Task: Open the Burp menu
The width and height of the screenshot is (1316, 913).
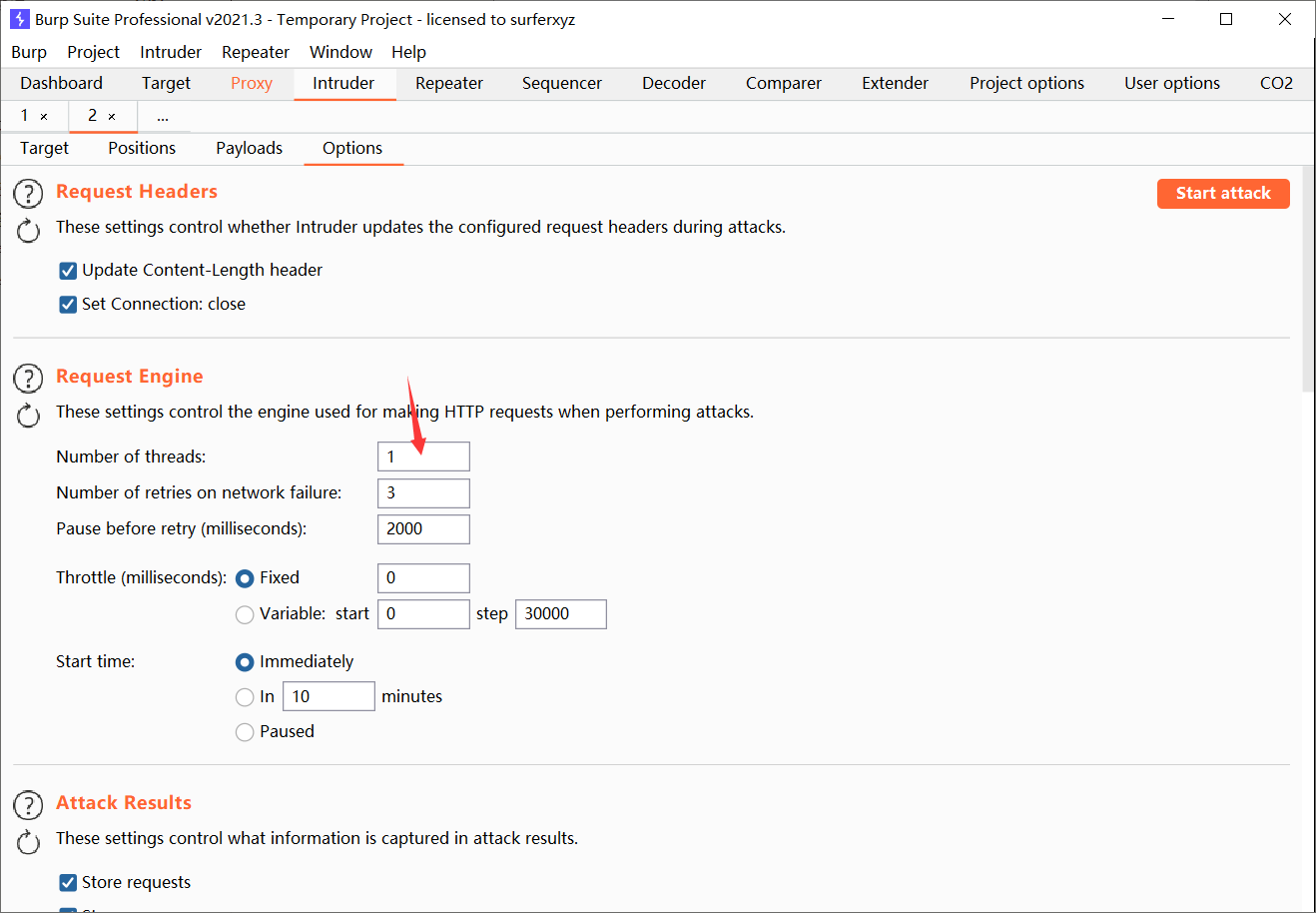Action: [x=29, y=52]
